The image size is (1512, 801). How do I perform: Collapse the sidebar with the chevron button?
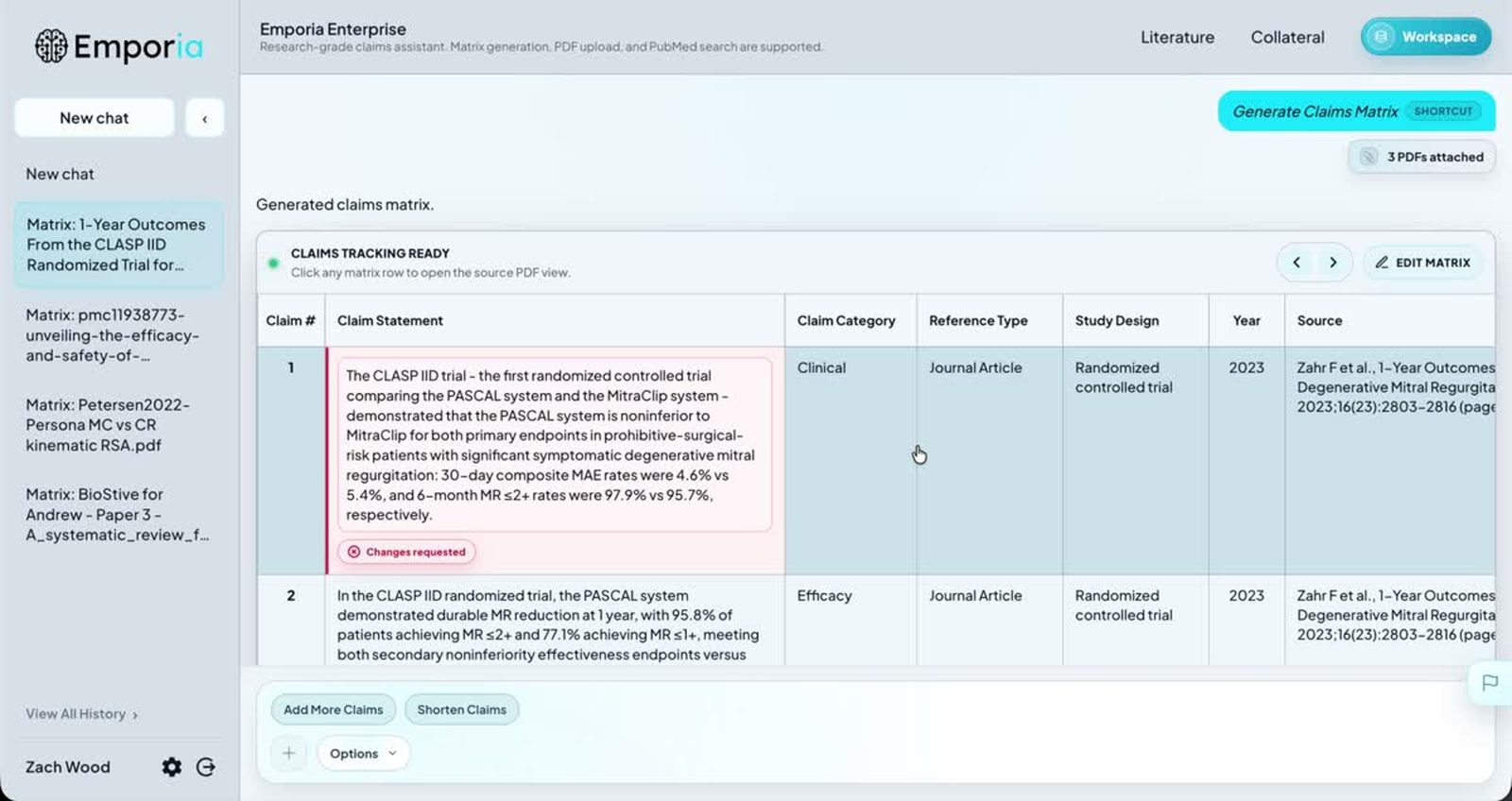[x=204, y=118]
